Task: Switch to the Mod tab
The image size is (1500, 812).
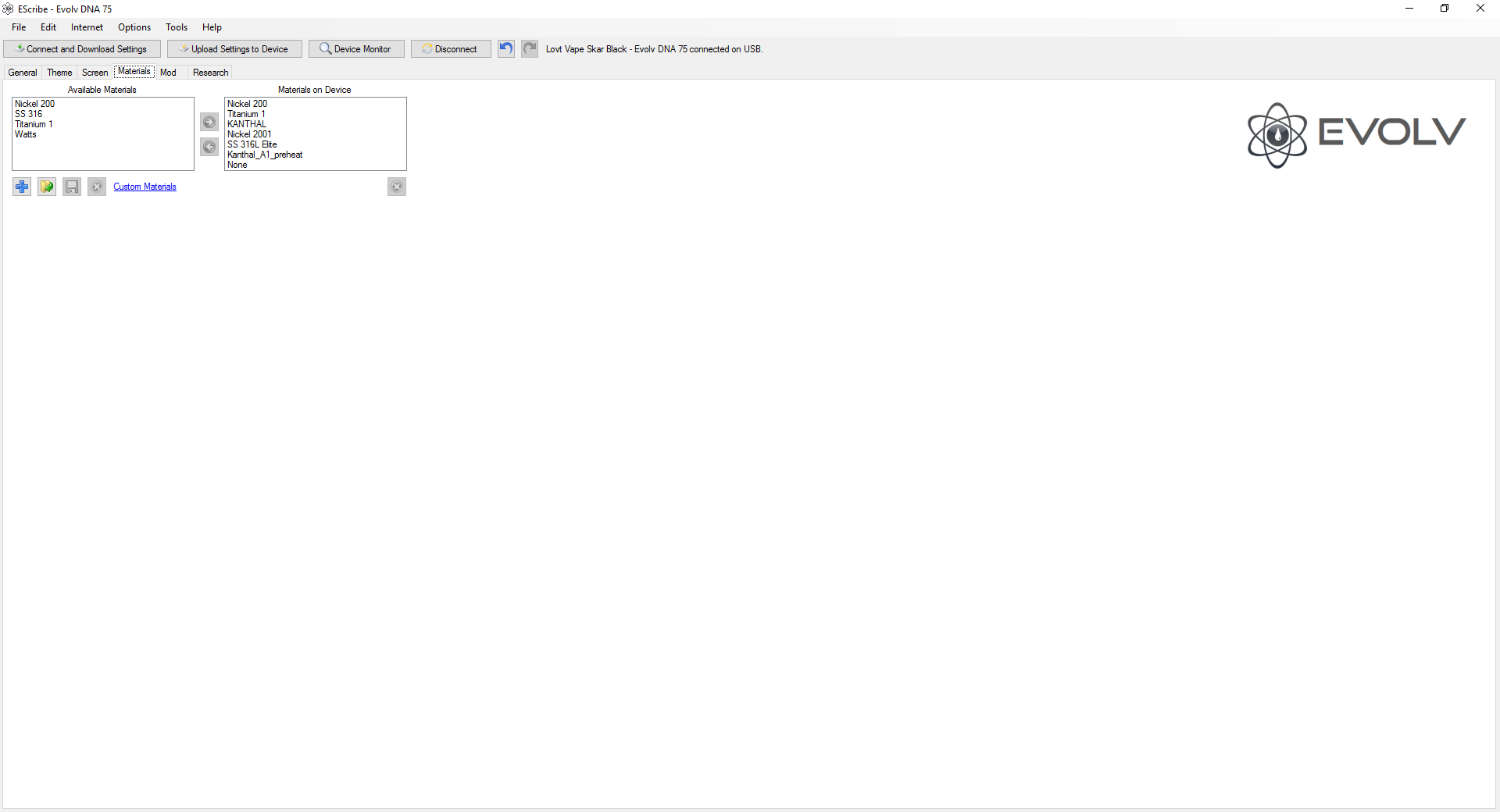Action: pos(168,73)
